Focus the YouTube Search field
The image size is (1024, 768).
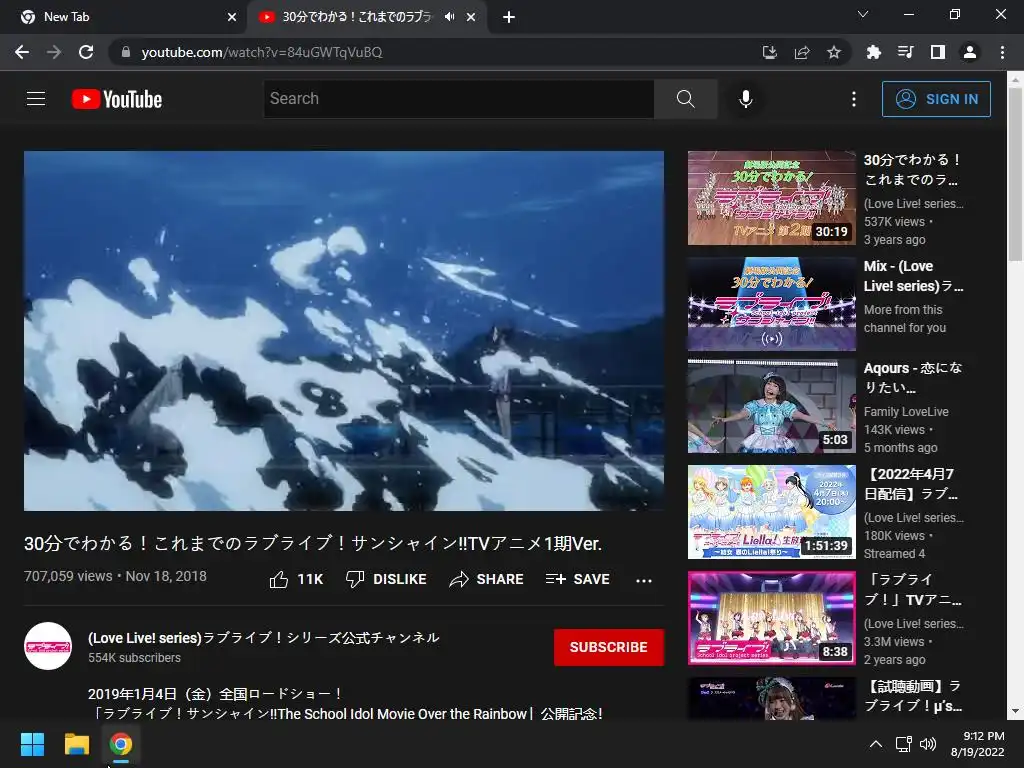point(458,99)
